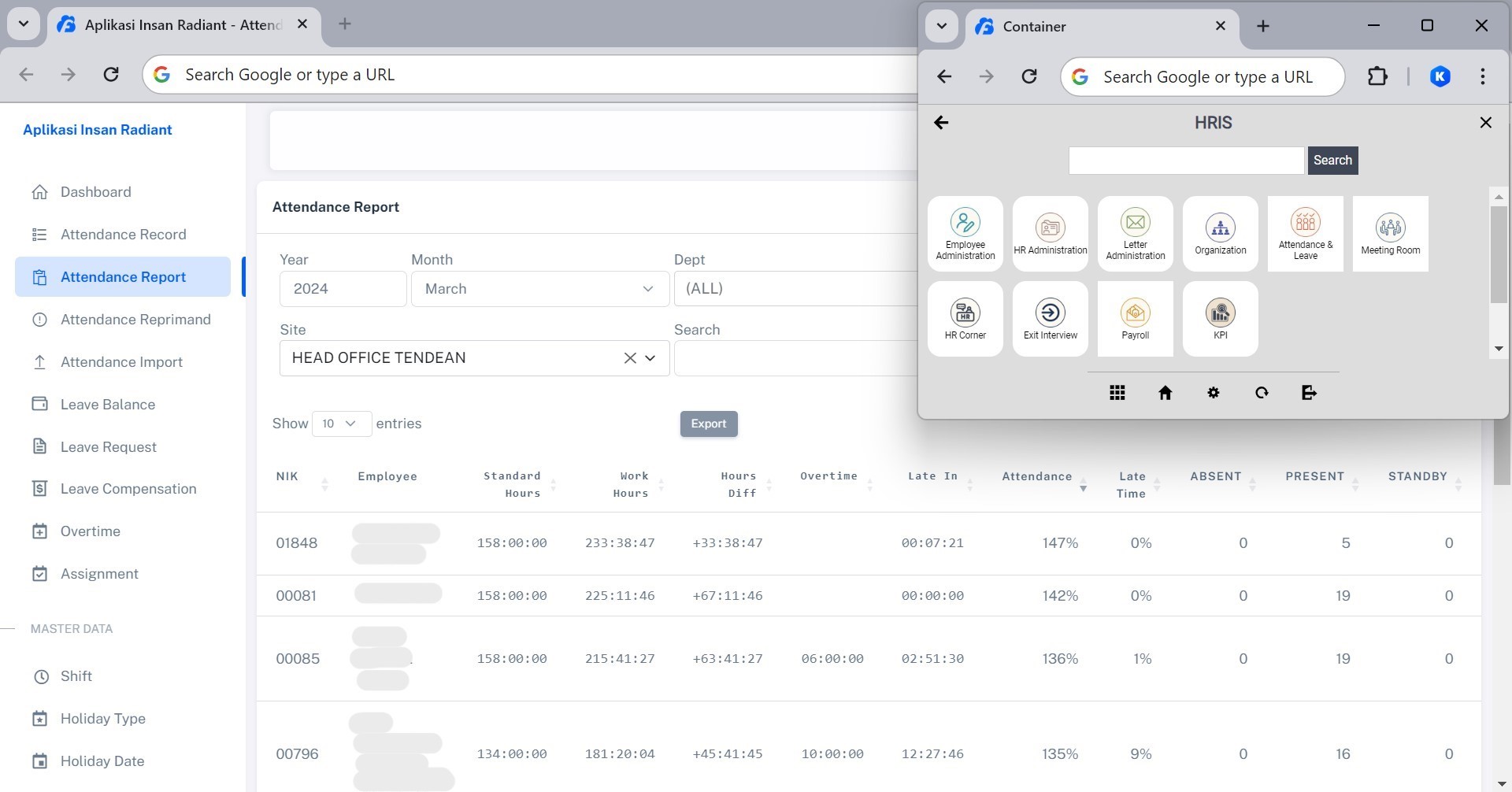Viewport: 1512px width, 792px height.
Task: Go to Attendance Record in sidebar
Action: pyautogui.click(x=123, y=235)
